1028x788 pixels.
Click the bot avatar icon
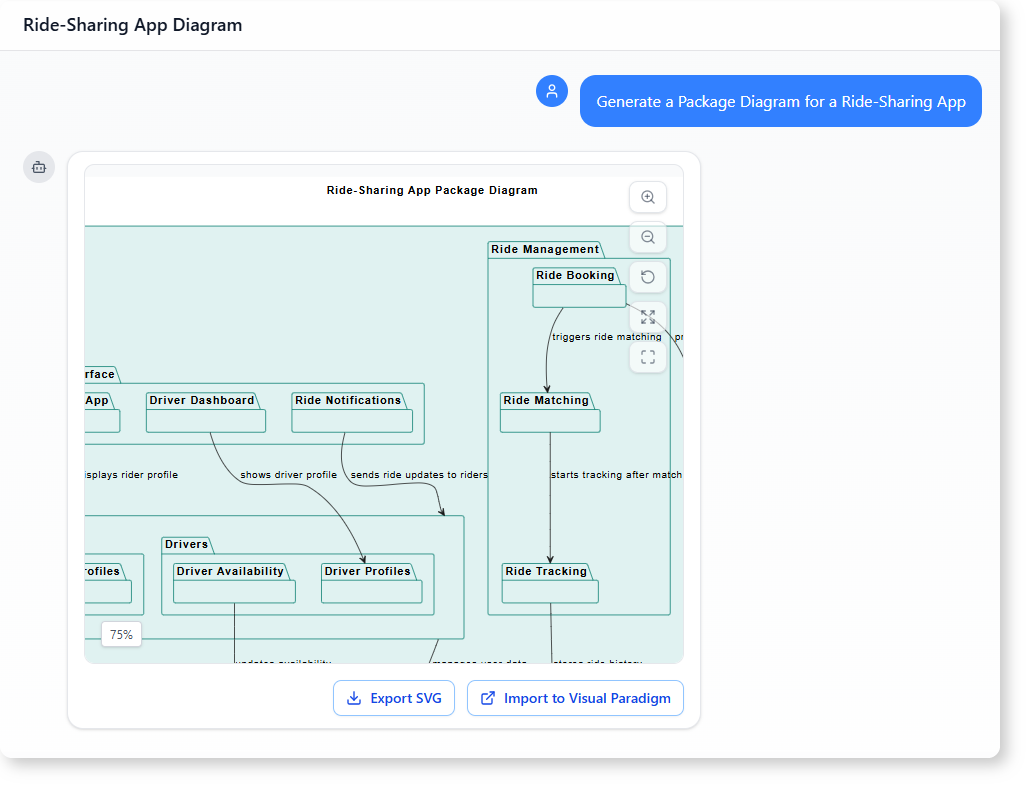coord(39,167)
